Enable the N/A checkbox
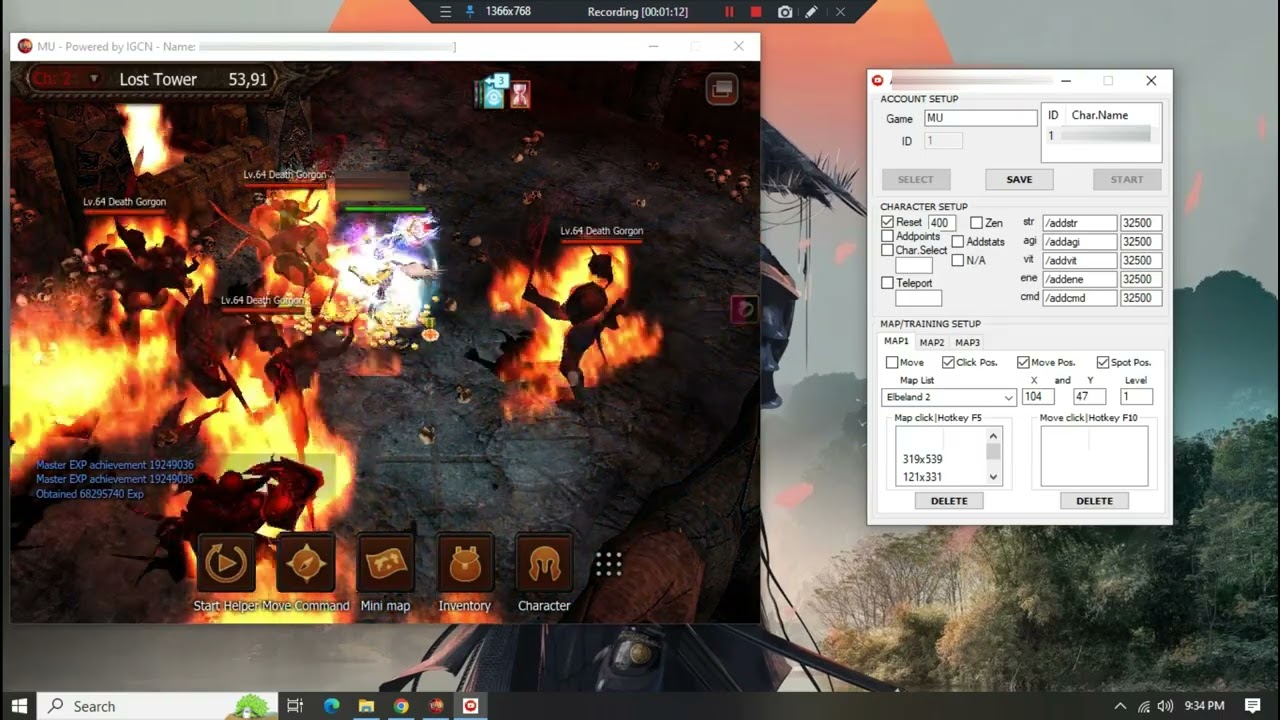Viewport: 1280px width, 720px height. 957,260
